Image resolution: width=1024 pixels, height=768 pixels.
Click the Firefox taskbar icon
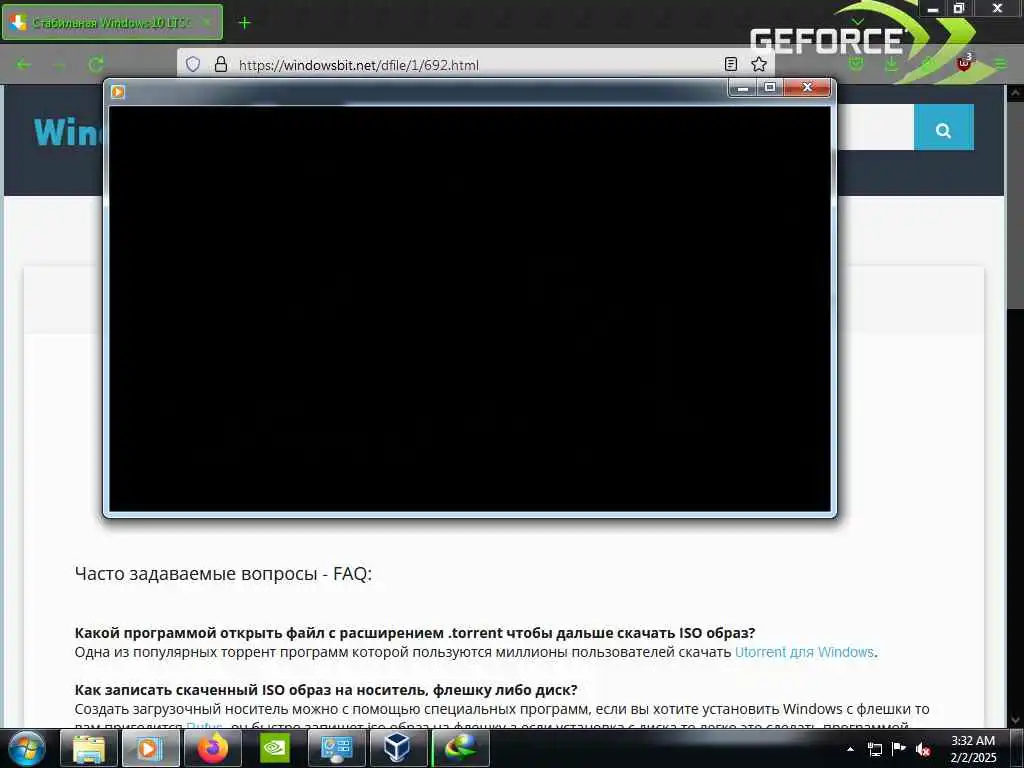click(x=213, y=748)
